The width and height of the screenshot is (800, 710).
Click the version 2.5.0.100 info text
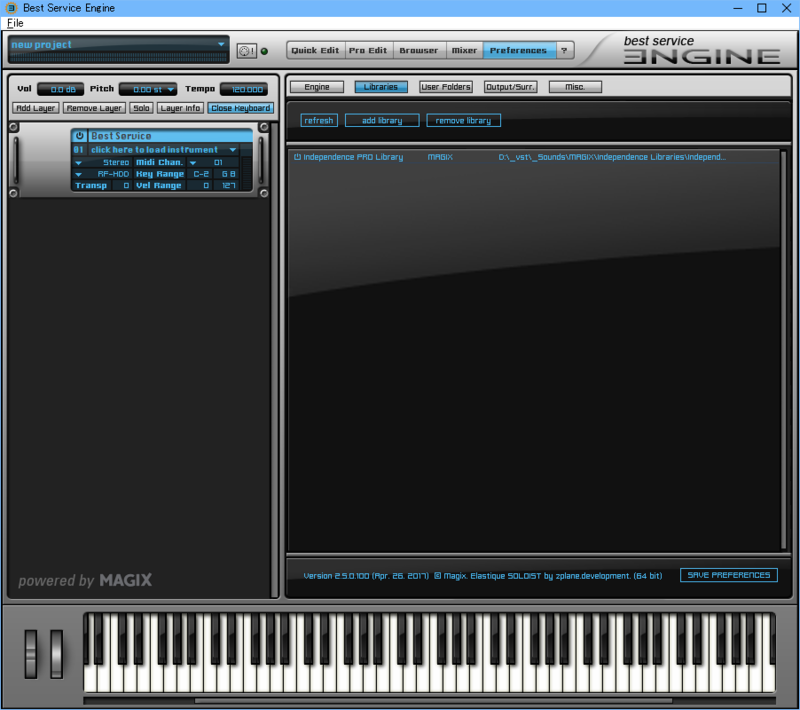click(483, 576)
